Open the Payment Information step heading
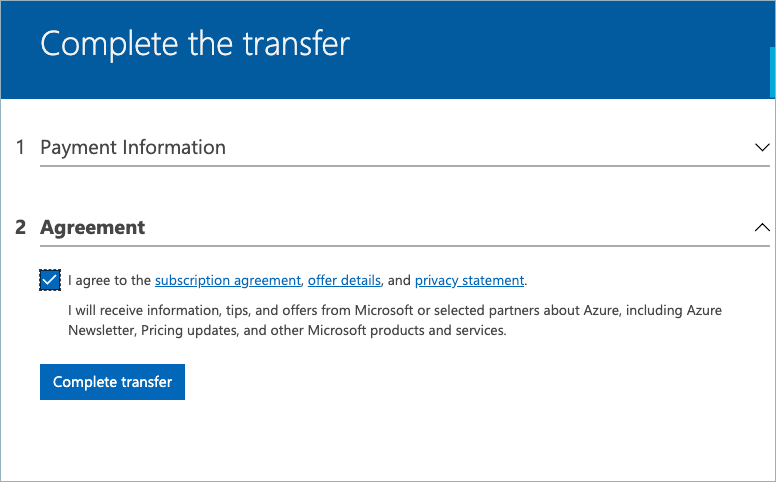 pyautogui.click(x=133, y=147)
